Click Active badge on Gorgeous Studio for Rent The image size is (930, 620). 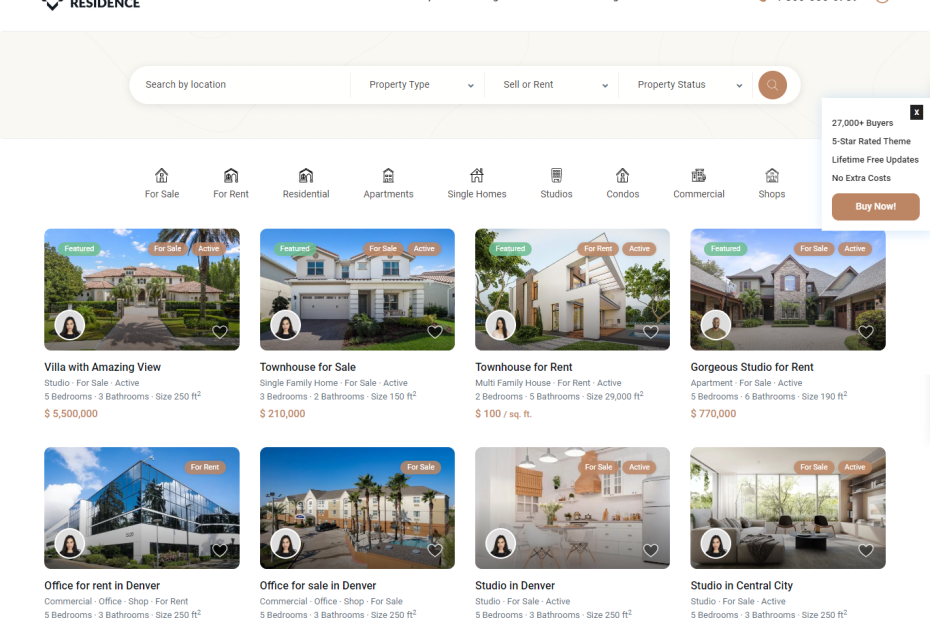pos(855,249)
